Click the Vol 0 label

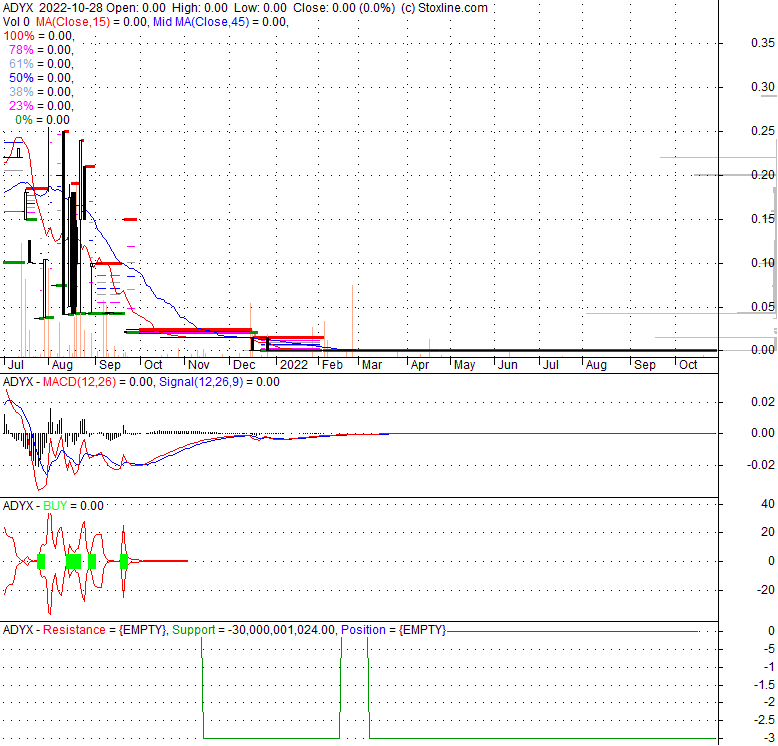16,22
